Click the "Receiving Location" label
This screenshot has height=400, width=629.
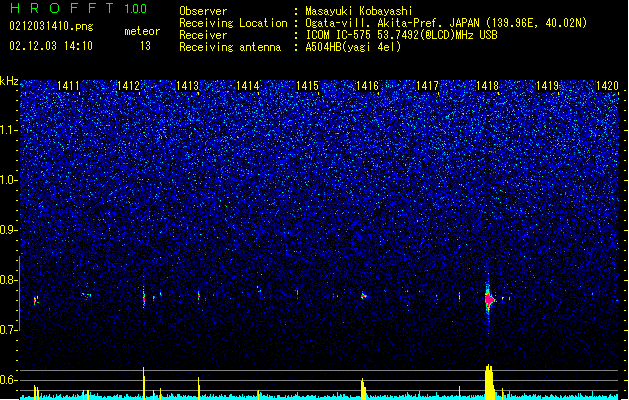233,23
